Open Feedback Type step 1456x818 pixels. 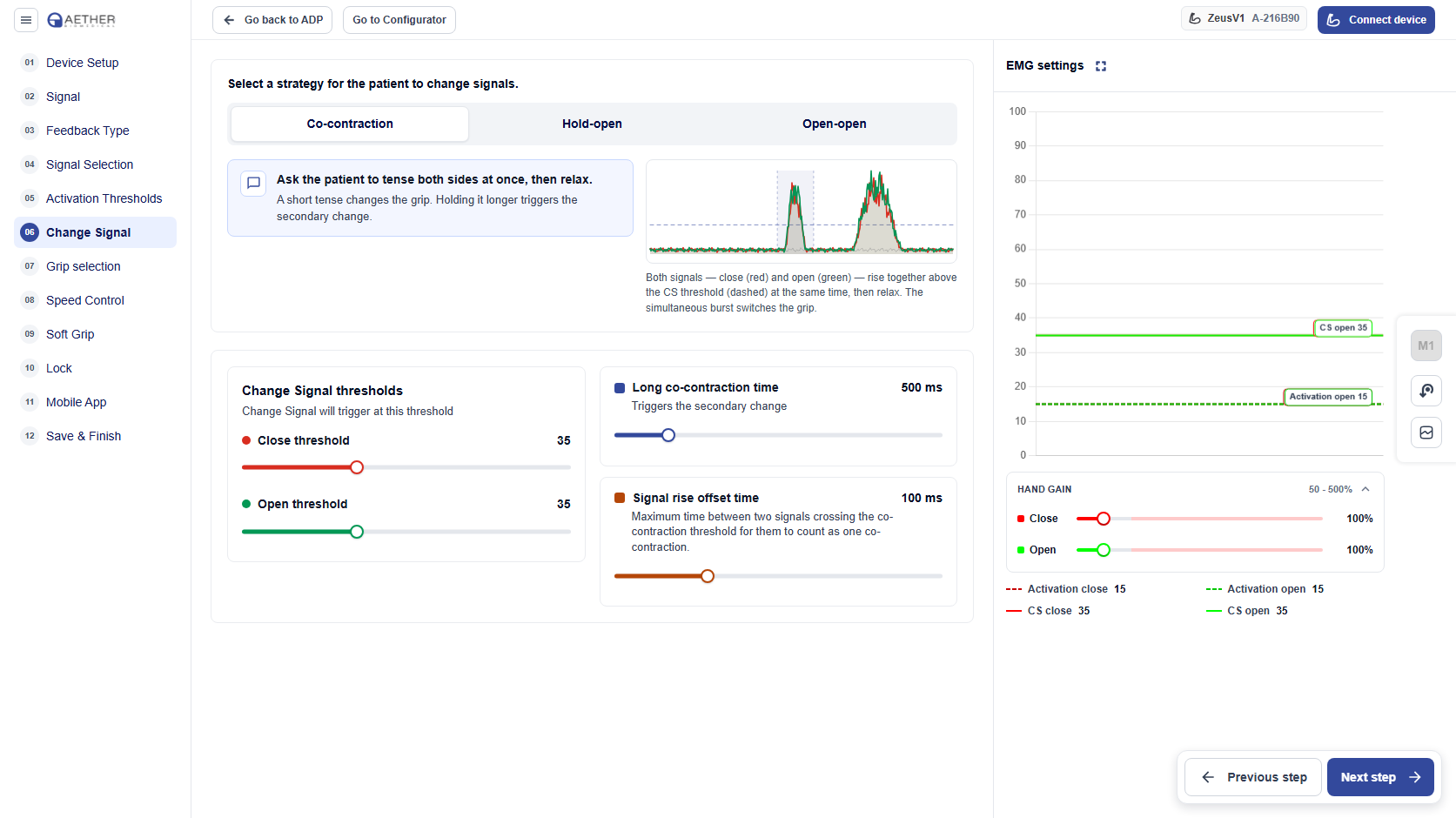click(x=96, y=131)
